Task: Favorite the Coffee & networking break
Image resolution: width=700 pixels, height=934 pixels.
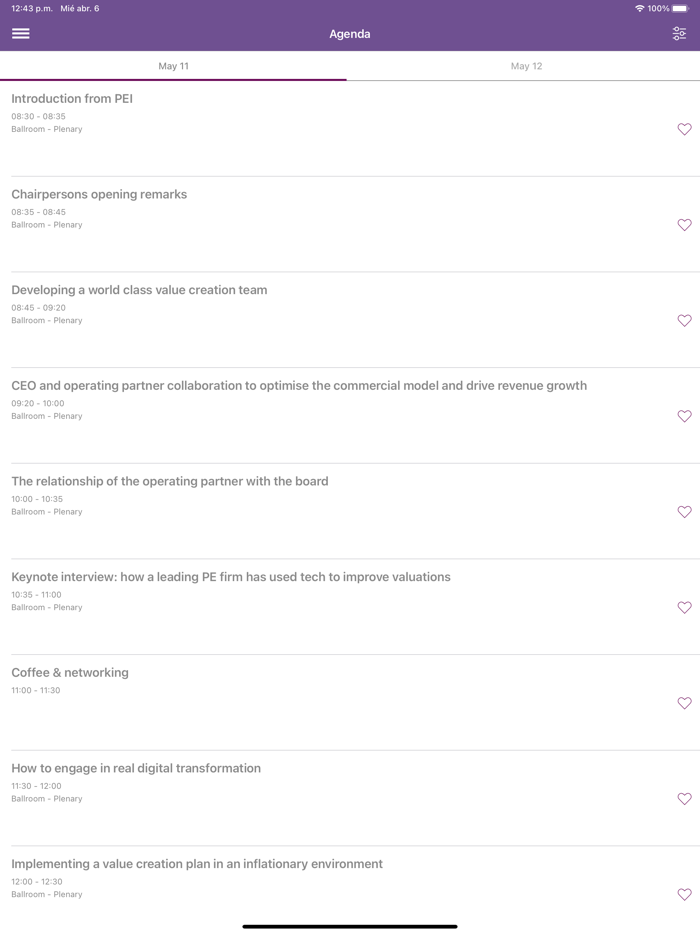Action: (684, 703)
